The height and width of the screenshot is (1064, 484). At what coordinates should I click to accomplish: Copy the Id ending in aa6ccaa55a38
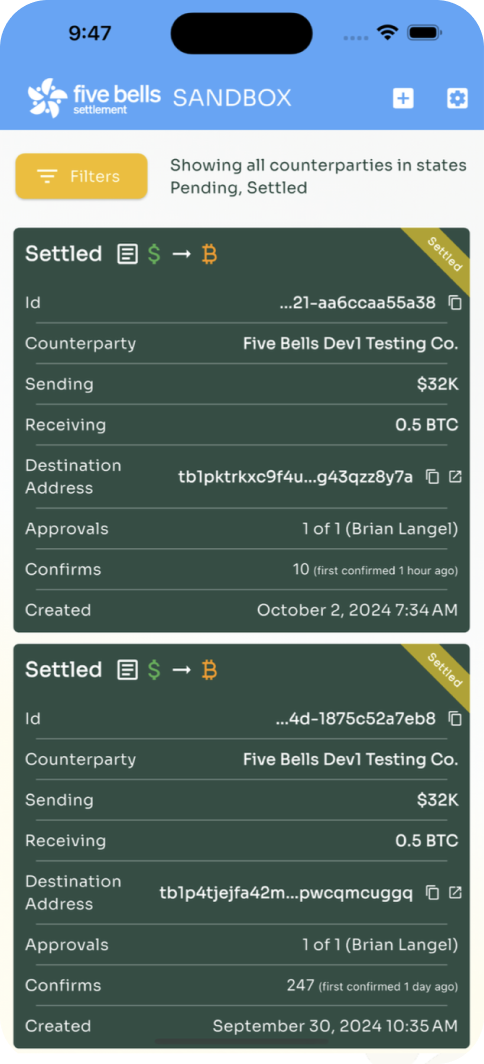(456, 303)
